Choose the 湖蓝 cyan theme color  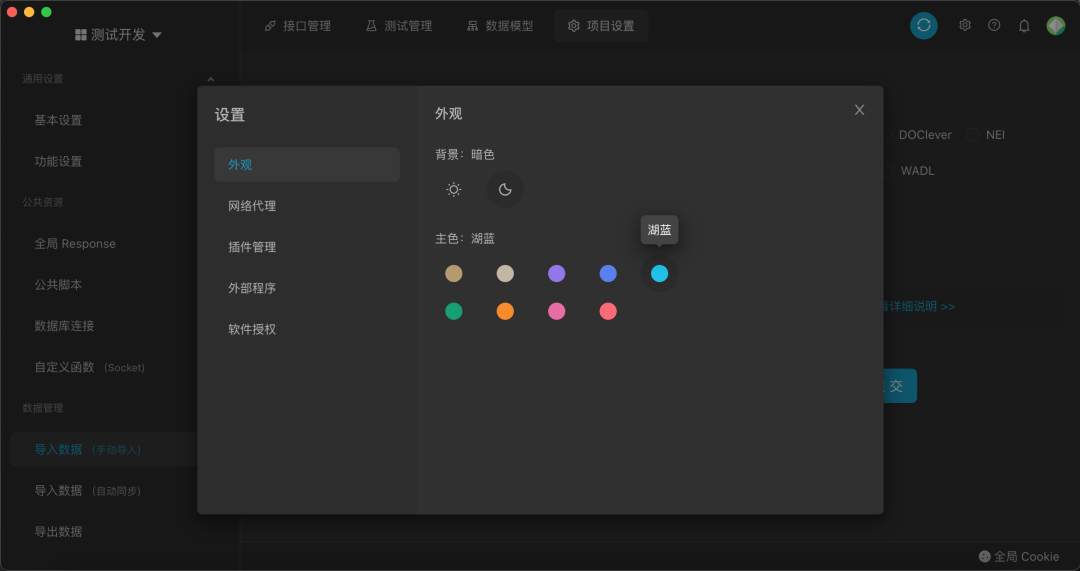coord(659,273)
